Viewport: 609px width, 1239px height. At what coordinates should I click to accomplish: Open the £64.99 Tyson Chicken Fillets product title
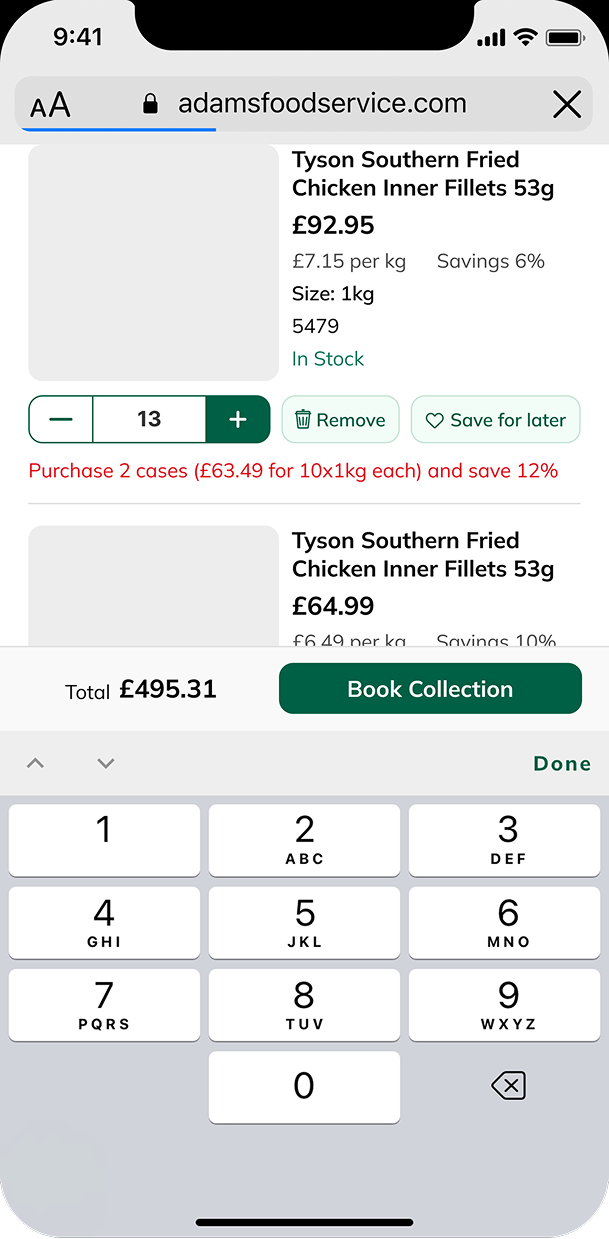[x=422, y=555]
